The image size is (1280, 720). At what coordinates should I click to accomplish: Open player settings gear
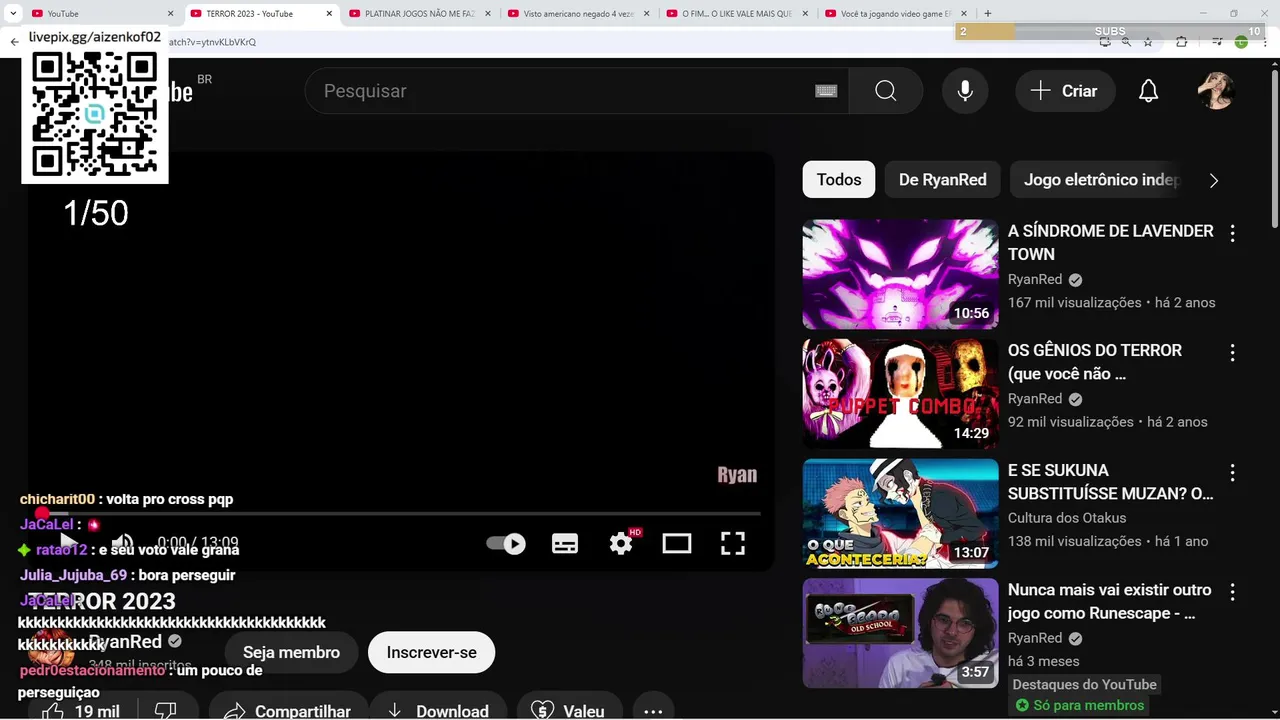click(621, 543)
